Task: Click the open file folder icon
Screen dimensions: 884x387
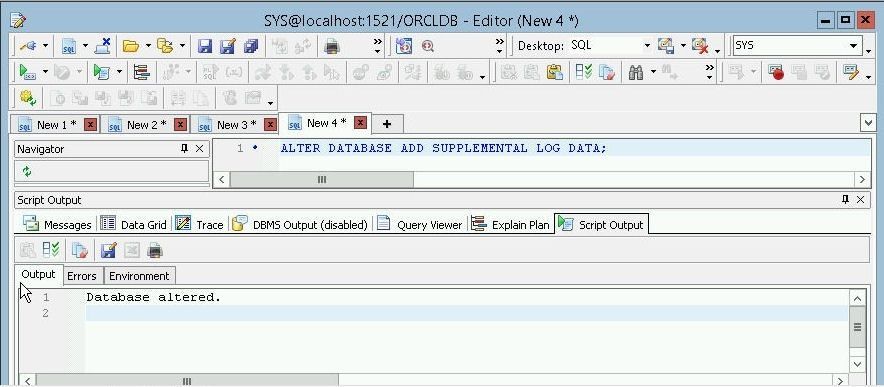Action: 131,46
